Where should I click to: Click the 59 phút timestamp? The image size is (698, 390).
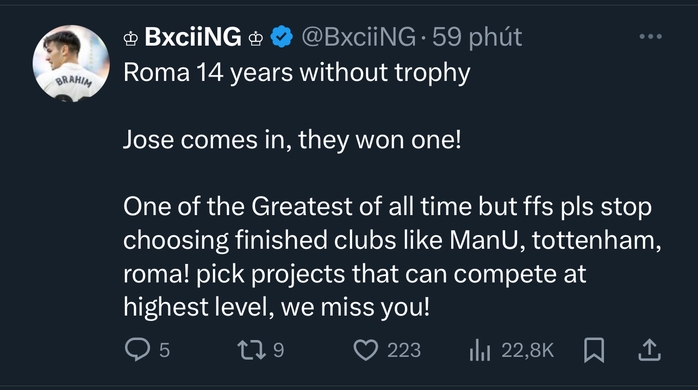(477, 37)
